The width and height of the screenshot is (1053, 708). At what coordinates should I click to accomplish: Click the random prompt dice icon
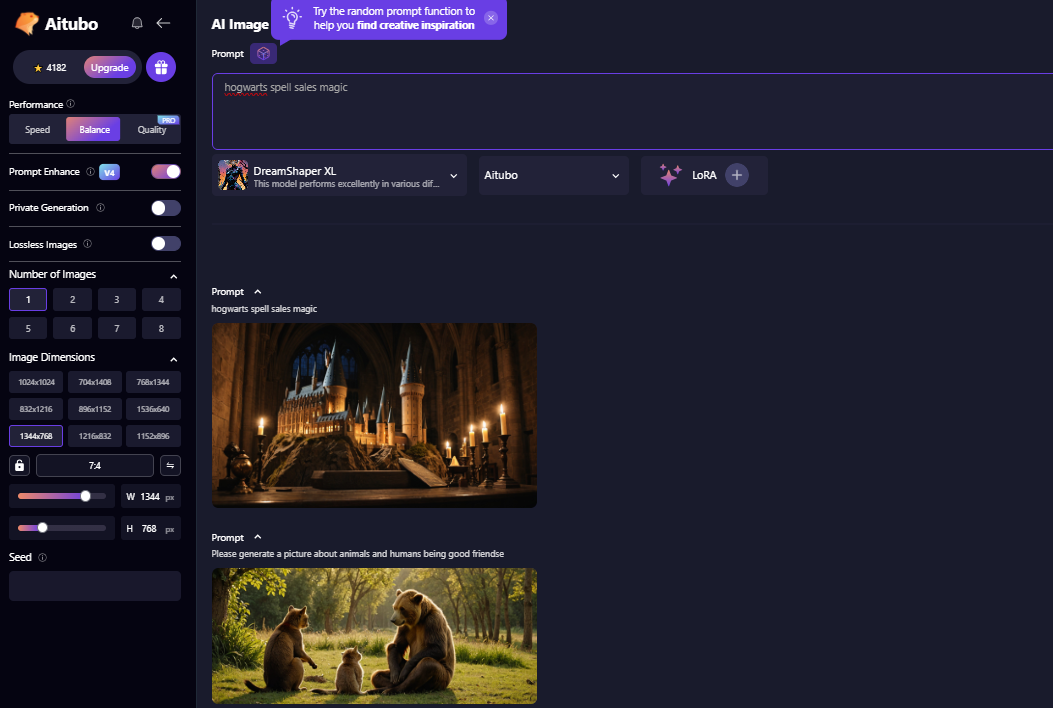tap(263, 54)
